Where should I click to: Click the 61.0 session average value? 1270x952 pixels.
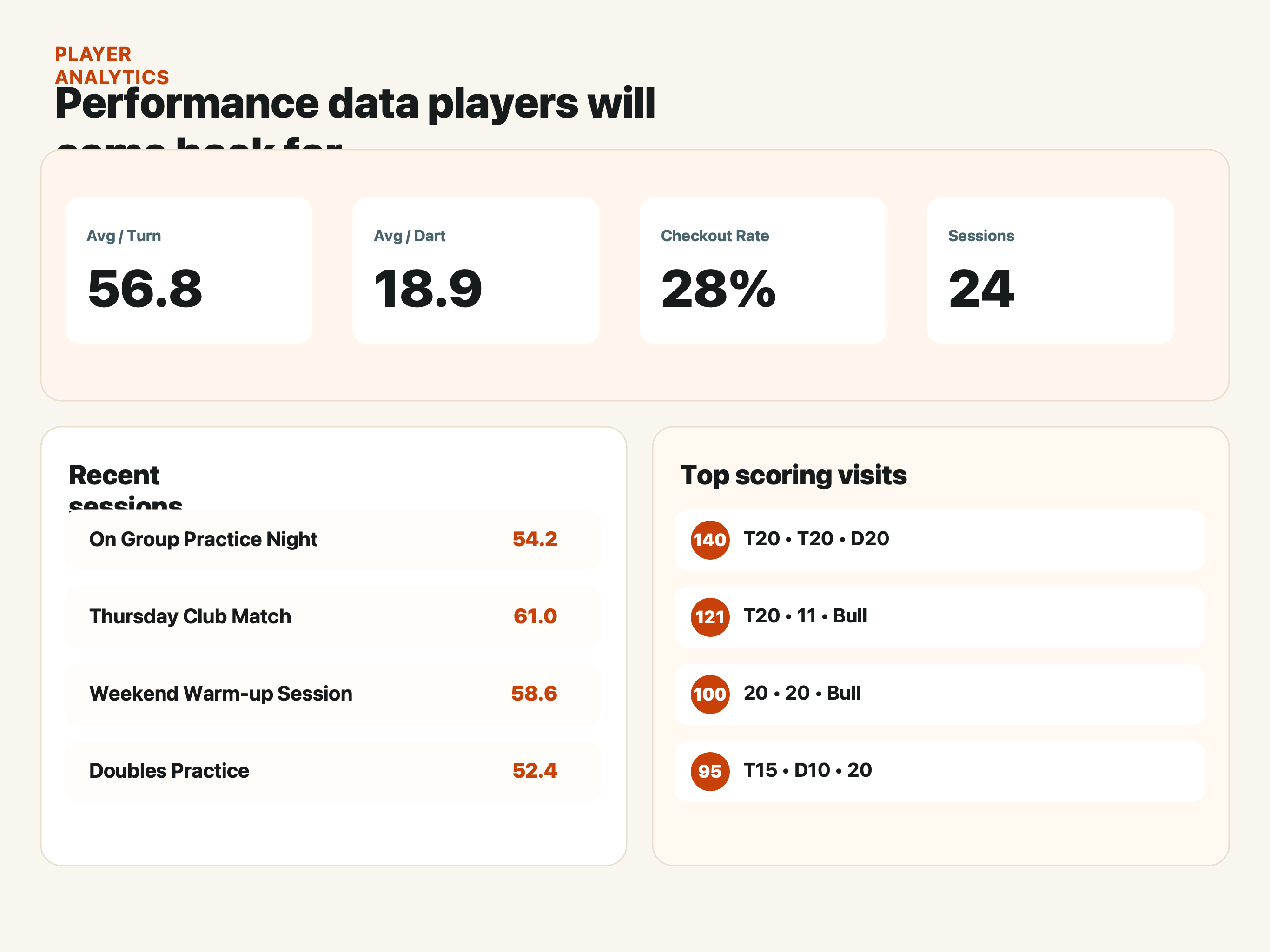535,617
